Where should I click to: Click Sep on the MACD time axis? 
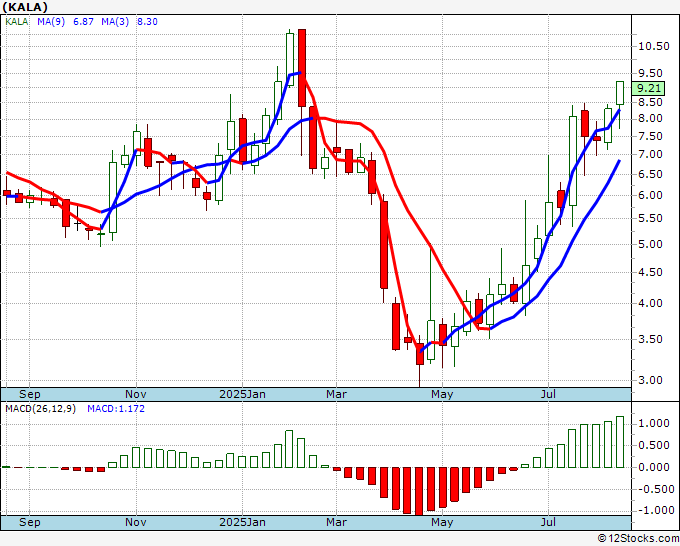(x=29, y=522)
